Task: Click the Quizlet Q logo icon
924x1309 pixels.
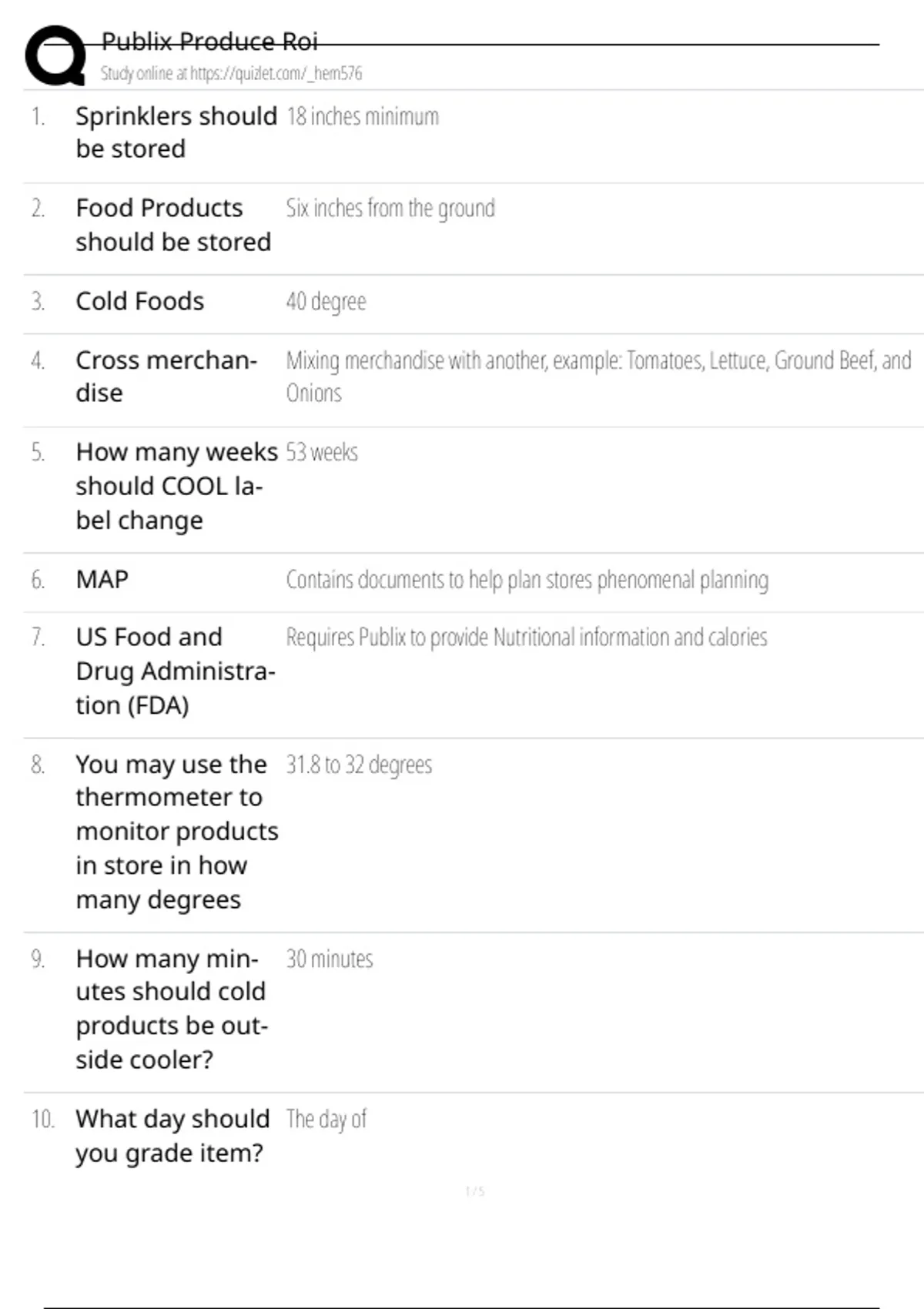Action: (55, 55)
